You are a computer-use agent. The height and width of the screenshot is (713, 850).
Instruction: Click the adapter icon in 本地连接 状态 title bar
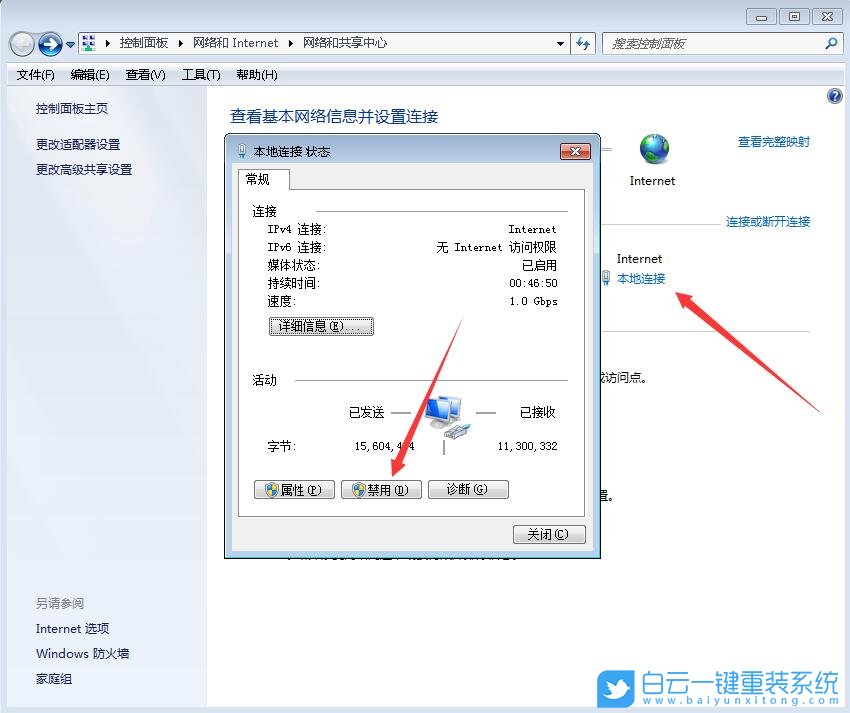(240, 151)
